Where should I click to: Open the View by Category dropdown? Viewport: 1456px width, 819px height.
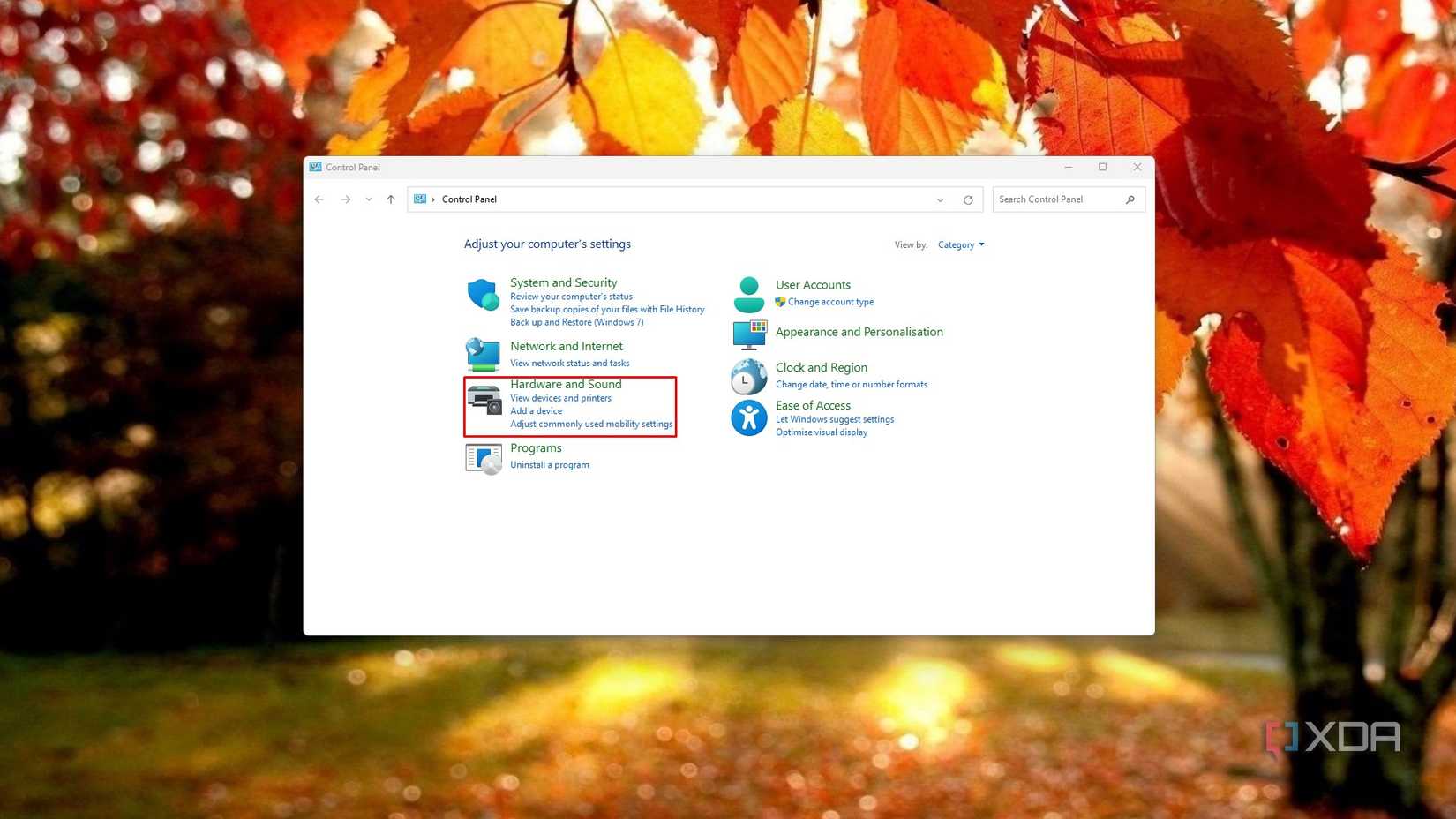click(960, 244)
